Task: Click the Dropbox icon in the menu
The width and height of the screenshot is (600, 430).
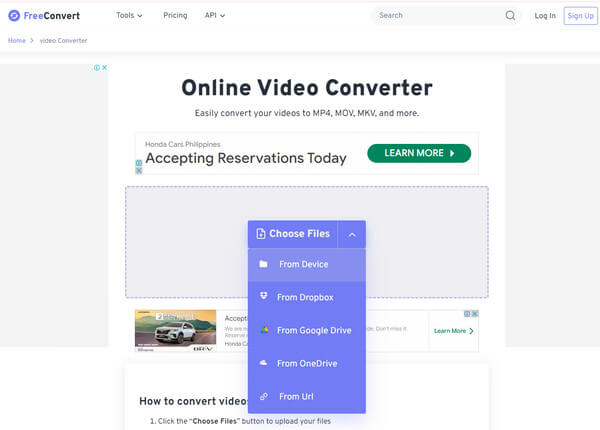Action: coord(264,296)
